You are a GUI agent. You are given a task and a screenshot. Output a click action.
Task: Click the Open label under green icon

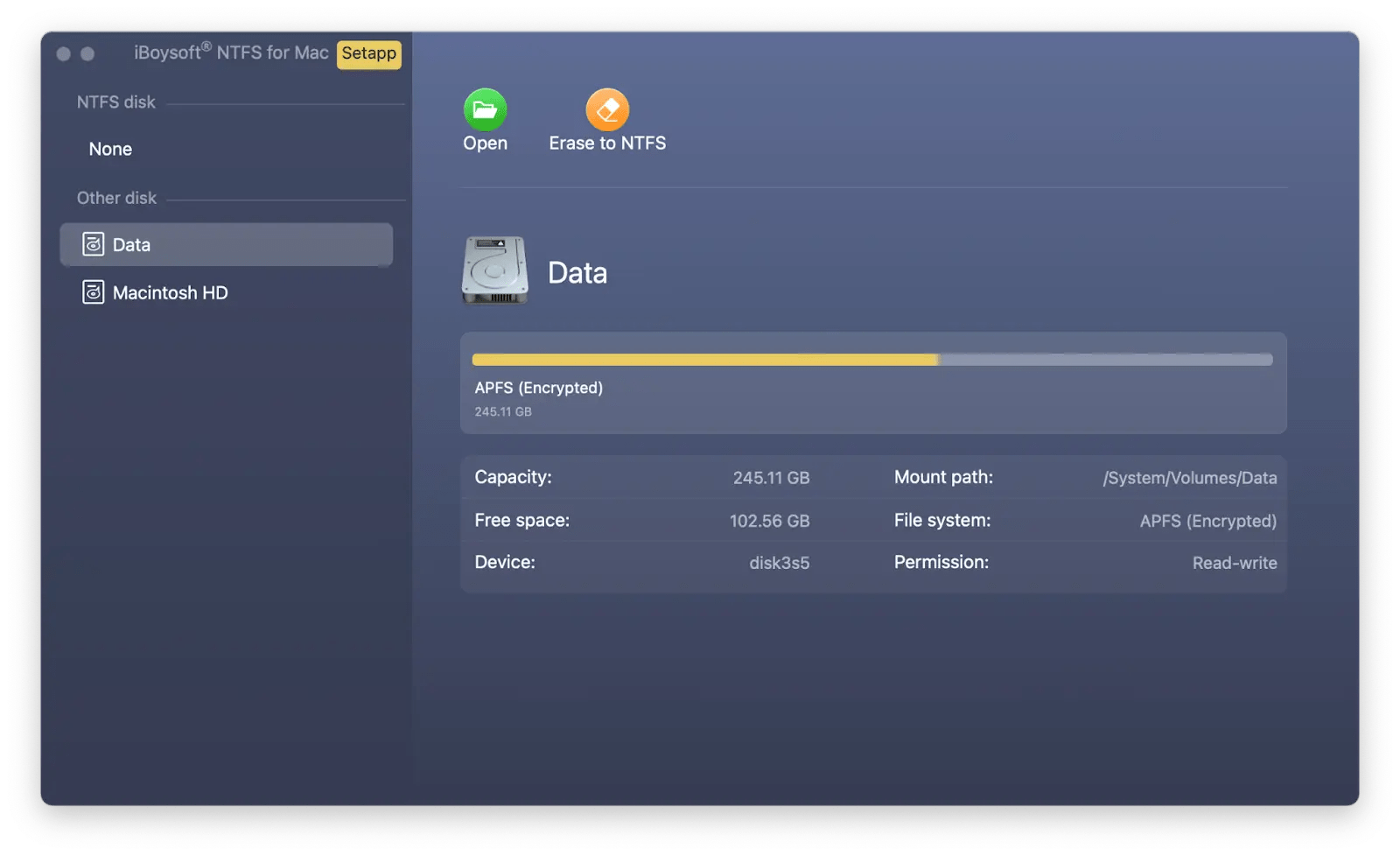coord(485,143)
